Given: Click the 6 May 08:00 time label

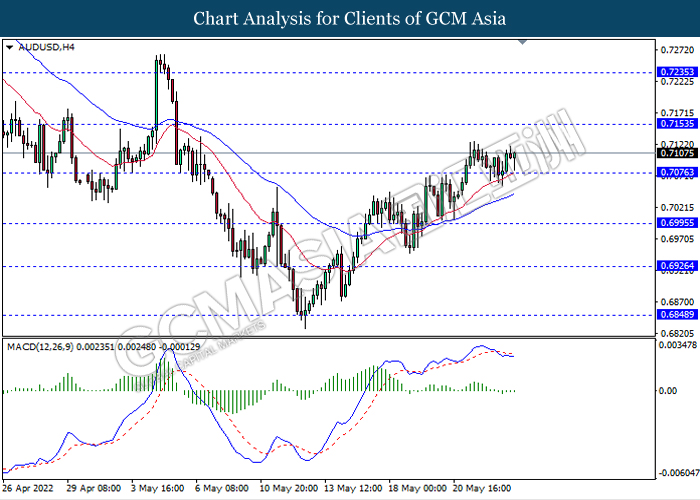Looking at the screenshot, I should 222,488.
